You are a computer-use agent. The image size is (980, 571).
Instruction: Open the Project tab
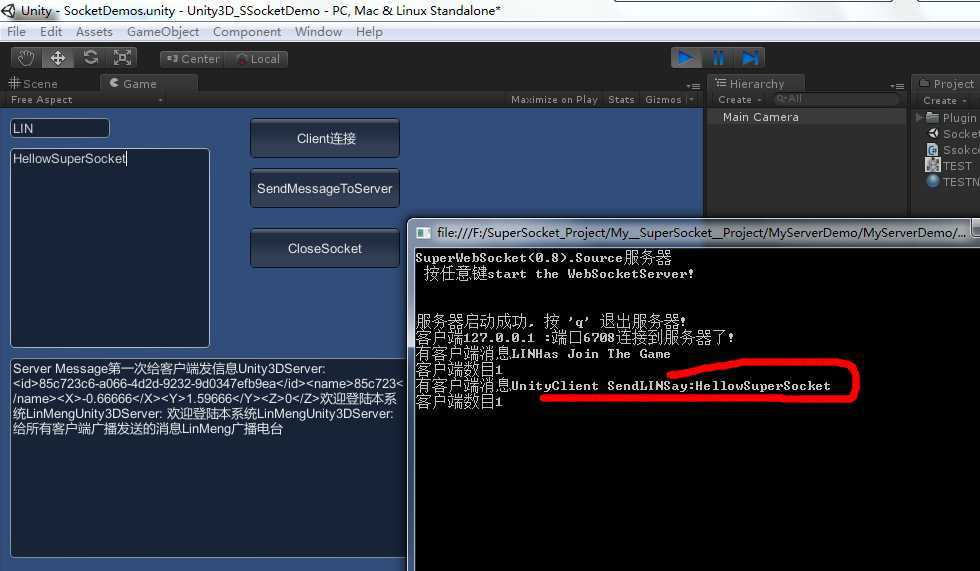(946, 83)
